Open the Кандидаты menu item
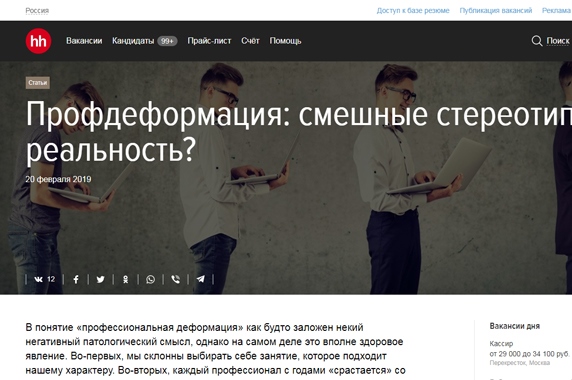This screenshot has height=380, width=572. pos(133,41)
